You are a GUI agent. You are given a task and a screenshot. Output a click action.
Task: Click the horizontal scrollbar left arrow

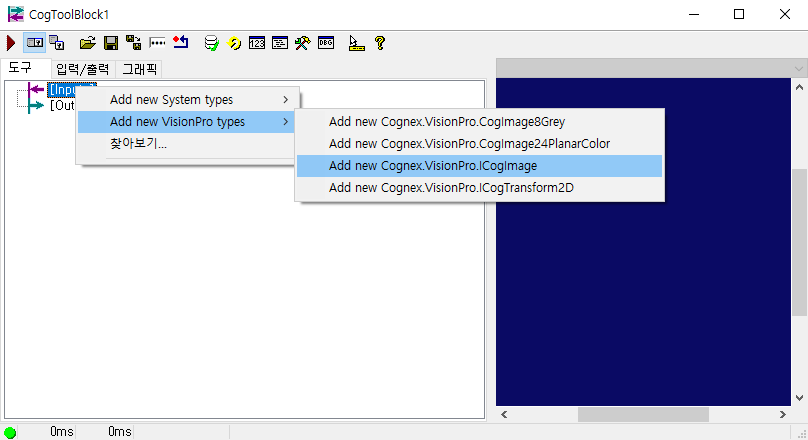[504, 414]
